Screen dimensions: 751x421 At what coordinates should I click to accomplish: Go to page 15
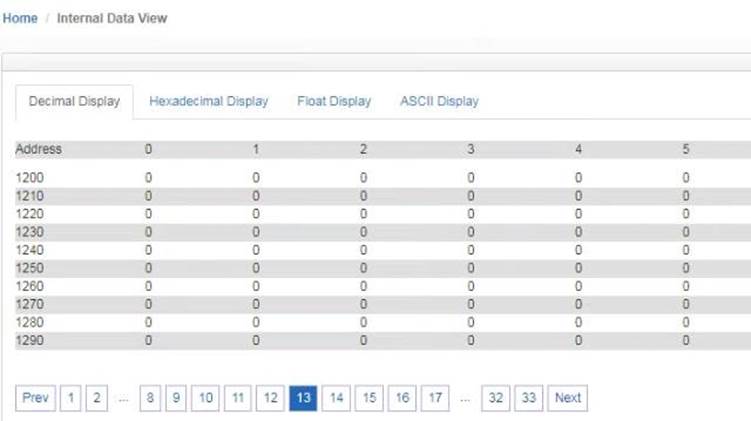tap(369, 398)
